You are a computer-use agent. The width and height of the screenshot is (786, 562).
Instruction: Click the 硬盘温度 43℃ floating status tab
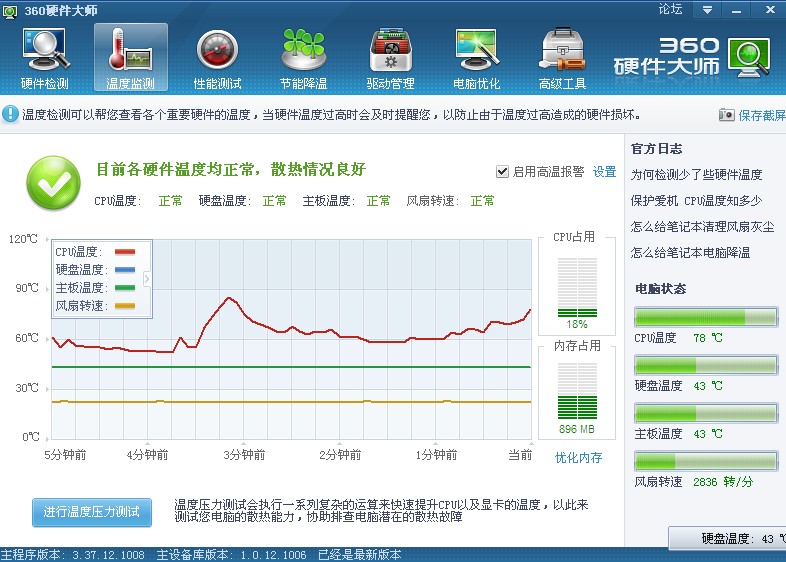coord(727,539)
